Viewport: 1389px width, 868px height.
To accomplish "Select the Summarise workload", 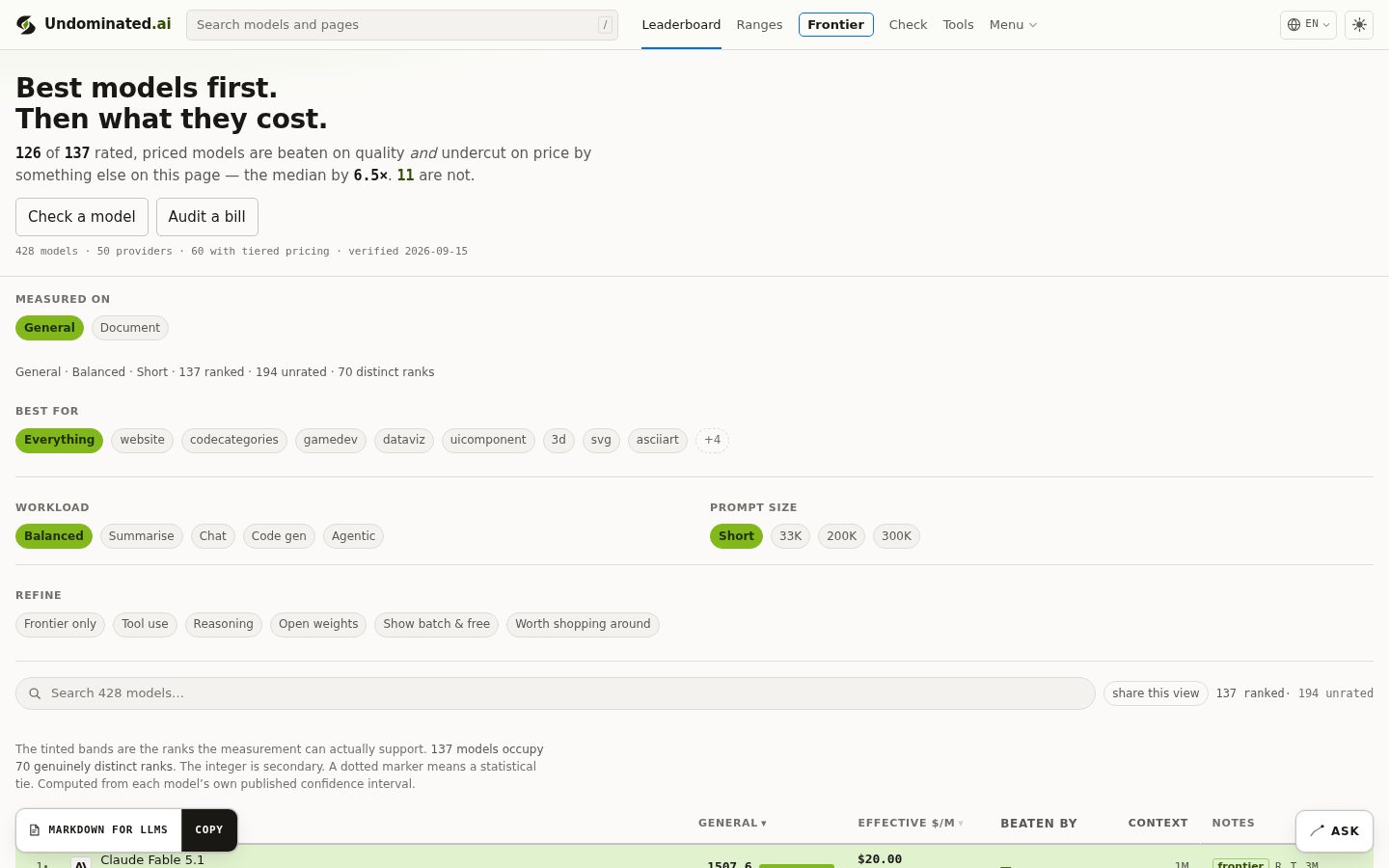I will pos(142,536).
